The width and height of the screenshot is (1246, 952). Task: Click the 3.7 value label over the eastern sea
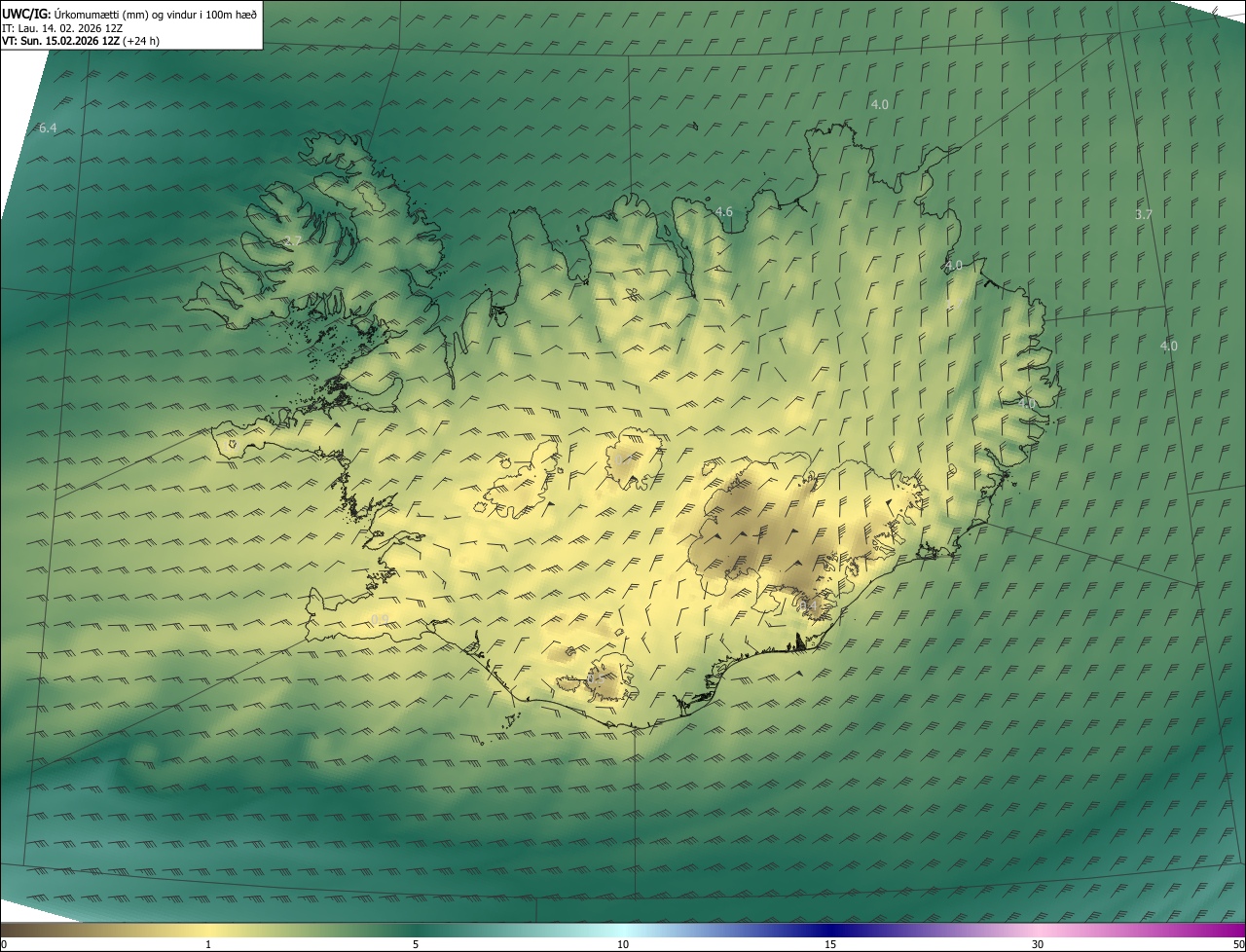[x=1144, y=214]
